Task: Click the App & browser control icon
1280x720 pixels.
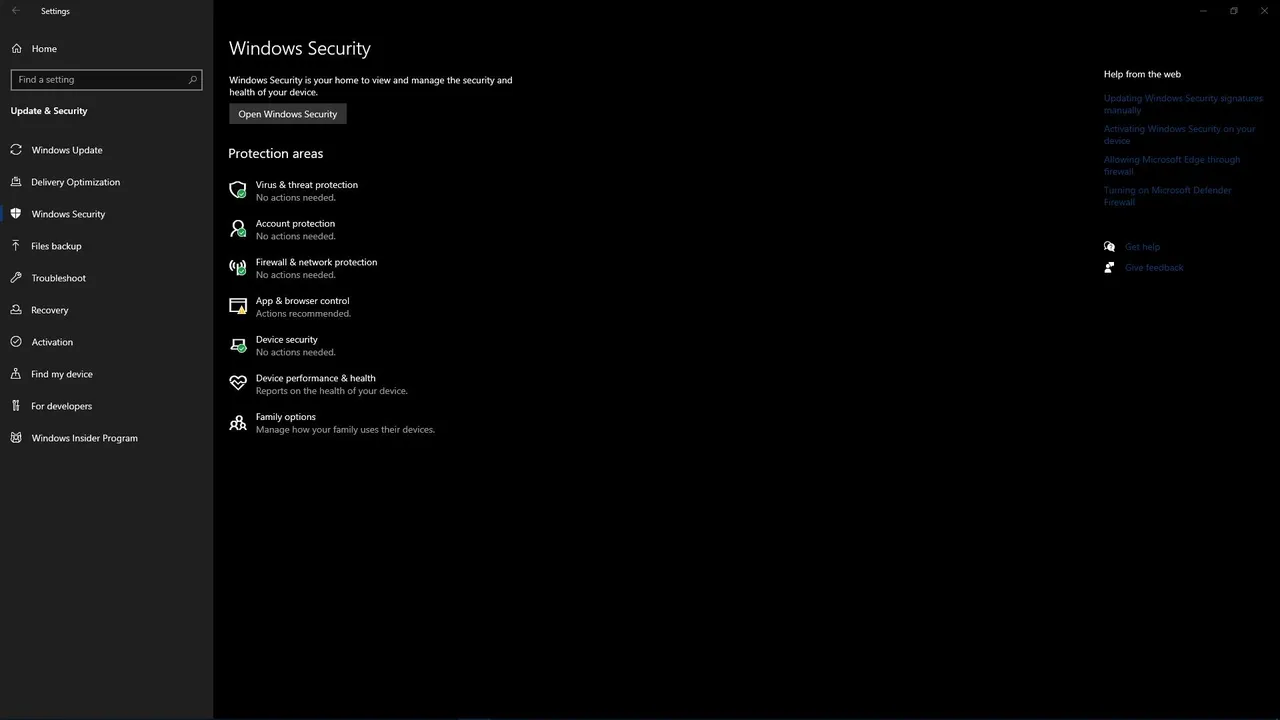Action: pos(238,306)
